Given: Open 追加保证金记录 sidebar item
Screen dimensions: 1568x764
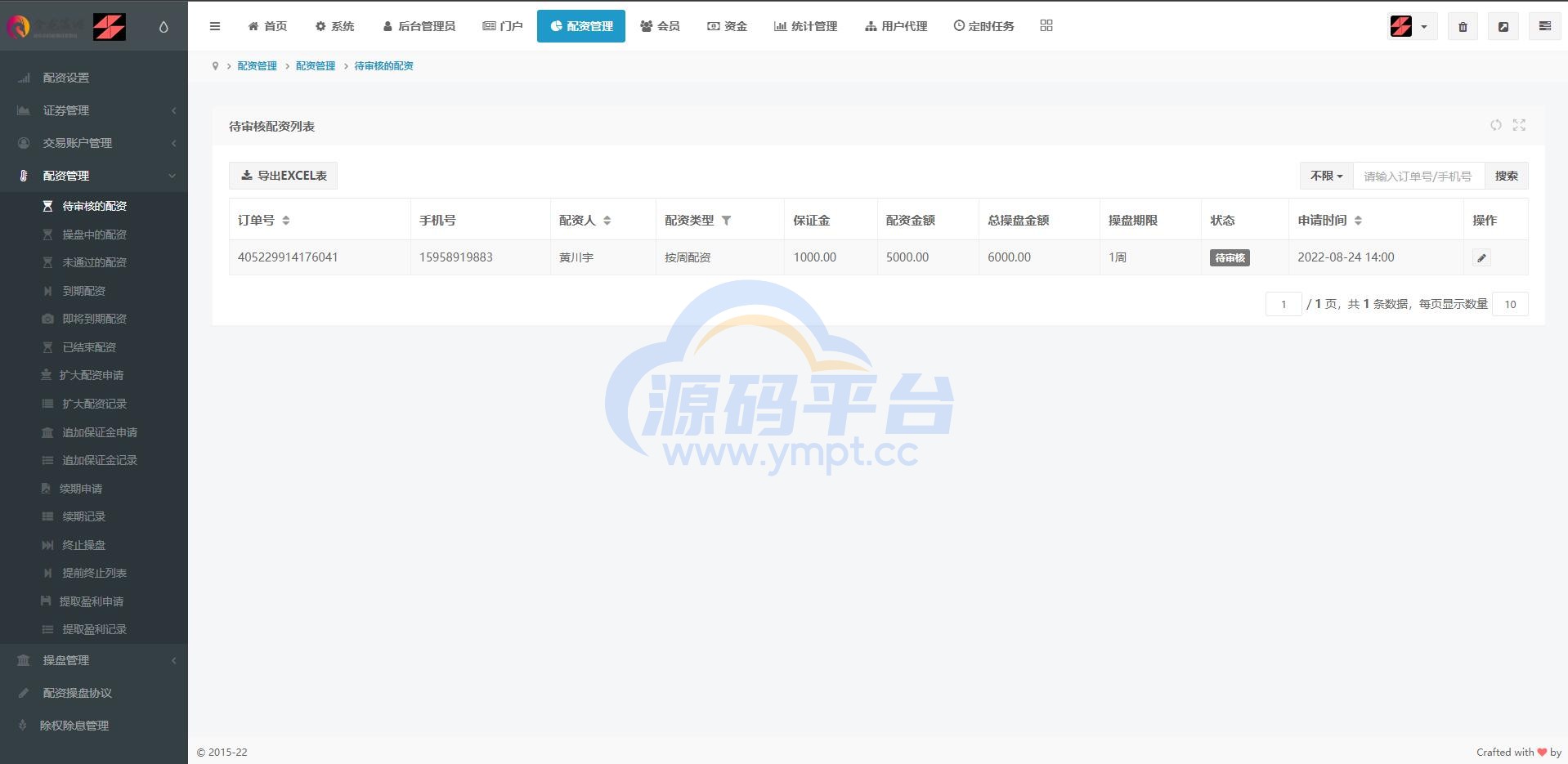Looking at the screenshot, I should tap(94, 460).
